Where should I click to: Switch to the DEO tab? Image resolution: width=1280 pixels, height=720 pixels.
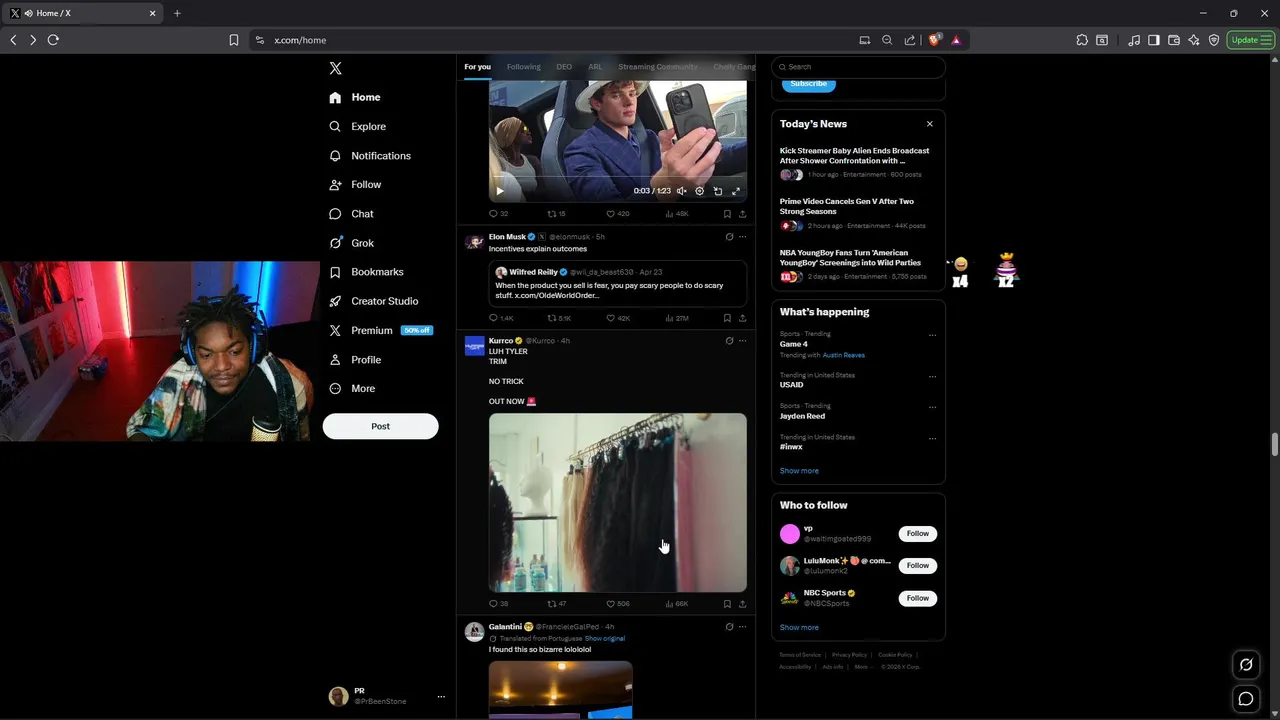pyautogui.click(x=564, y=67)
